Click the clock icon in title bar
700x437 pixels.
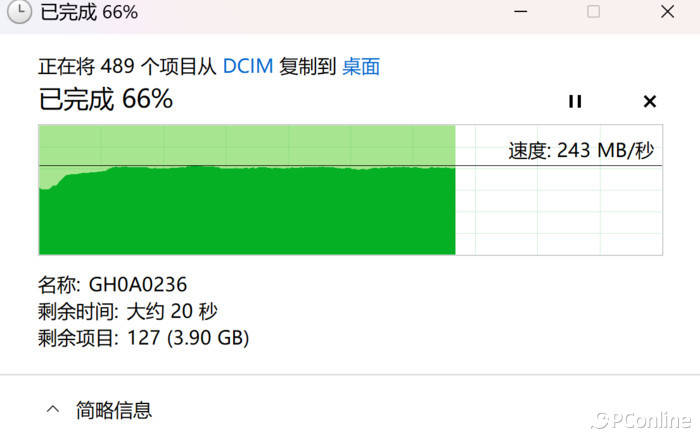[x=19, y=12]
